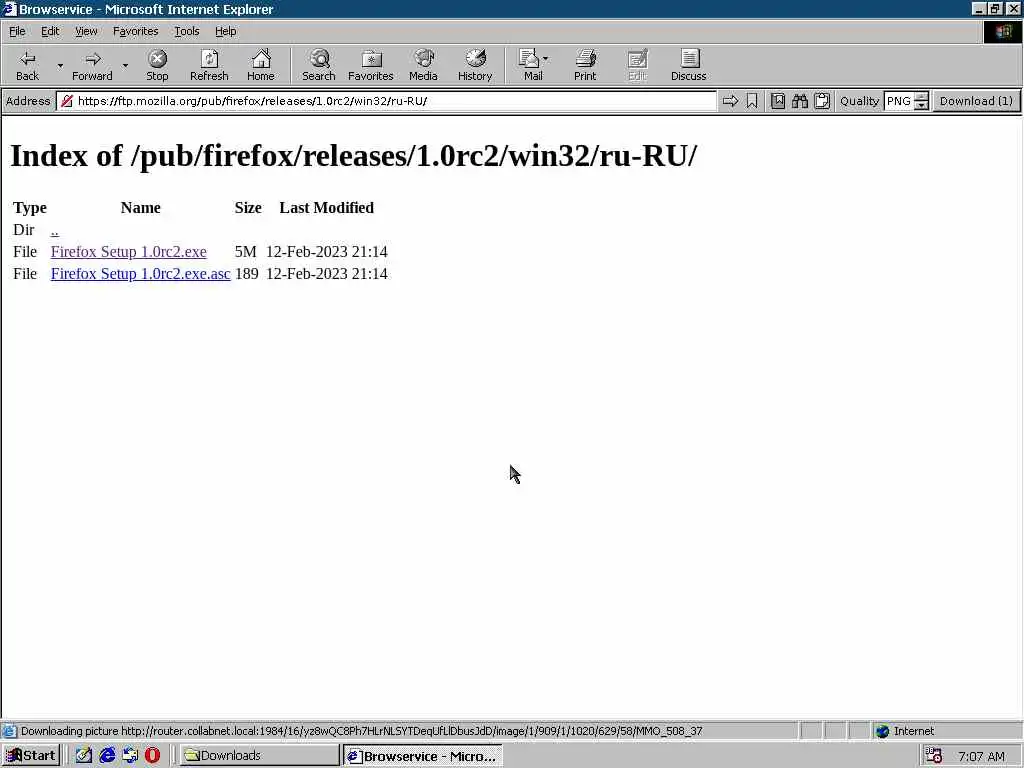This screenshot has width=1024, height=768.
Task: Click inside the Address URL field
Action: 385,101
